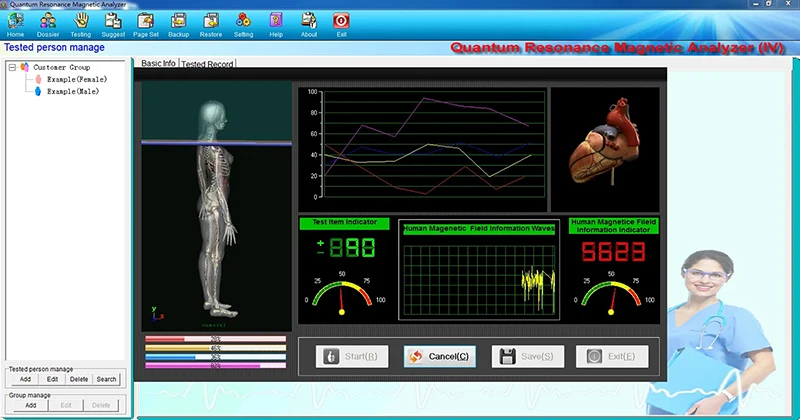Open the Page Set icon

[x=146, y=25]
